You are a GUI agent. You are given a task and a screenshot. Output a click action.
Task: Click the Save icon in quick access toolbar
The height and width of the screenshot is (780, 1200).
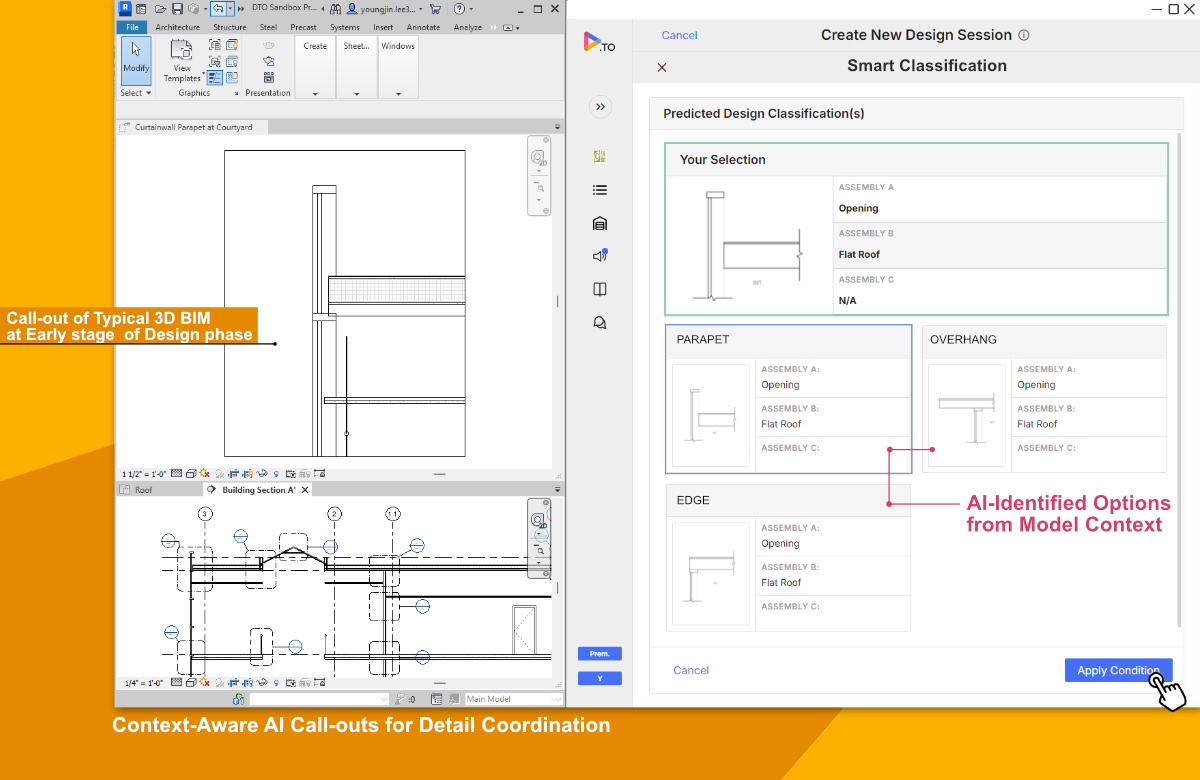[177, 9]
